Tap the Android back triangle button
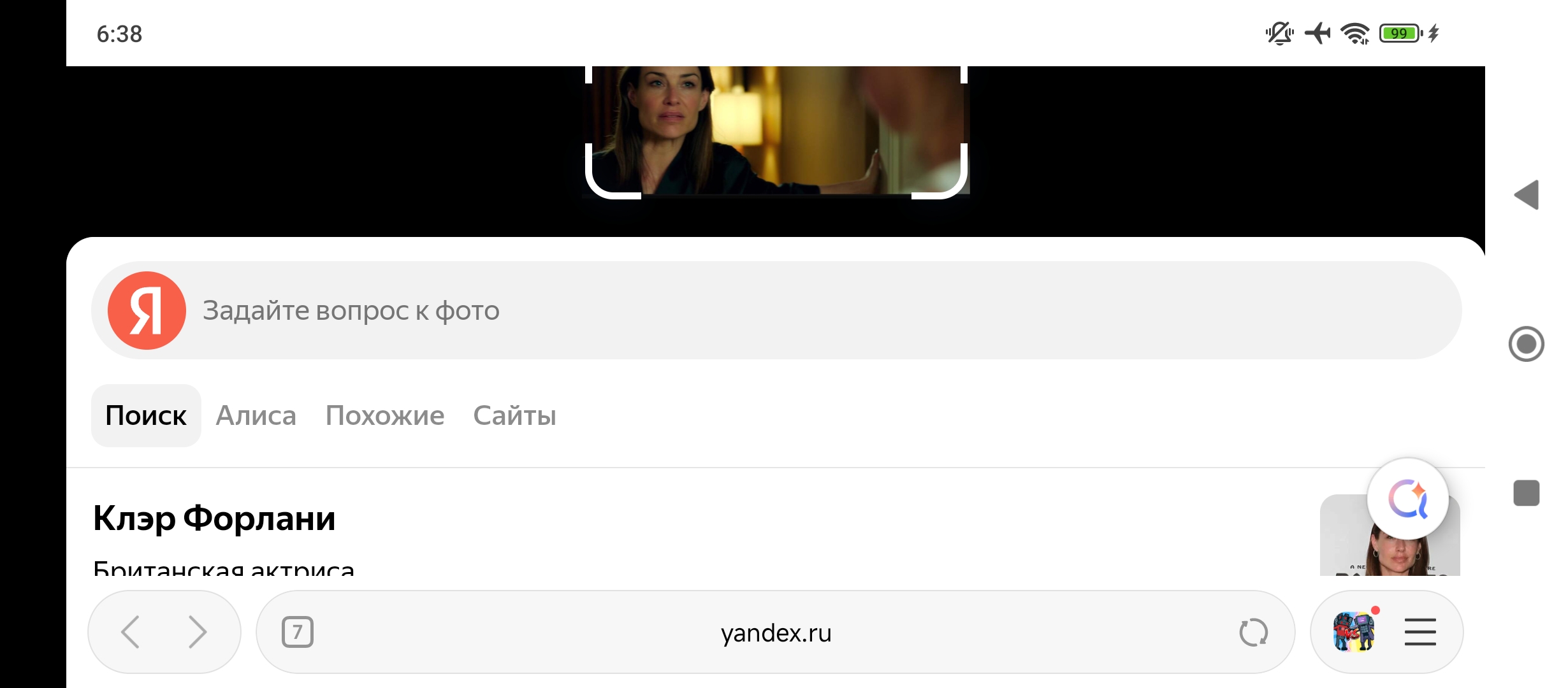Viewport: 1568px width, 688px height. pos(1527,194)
